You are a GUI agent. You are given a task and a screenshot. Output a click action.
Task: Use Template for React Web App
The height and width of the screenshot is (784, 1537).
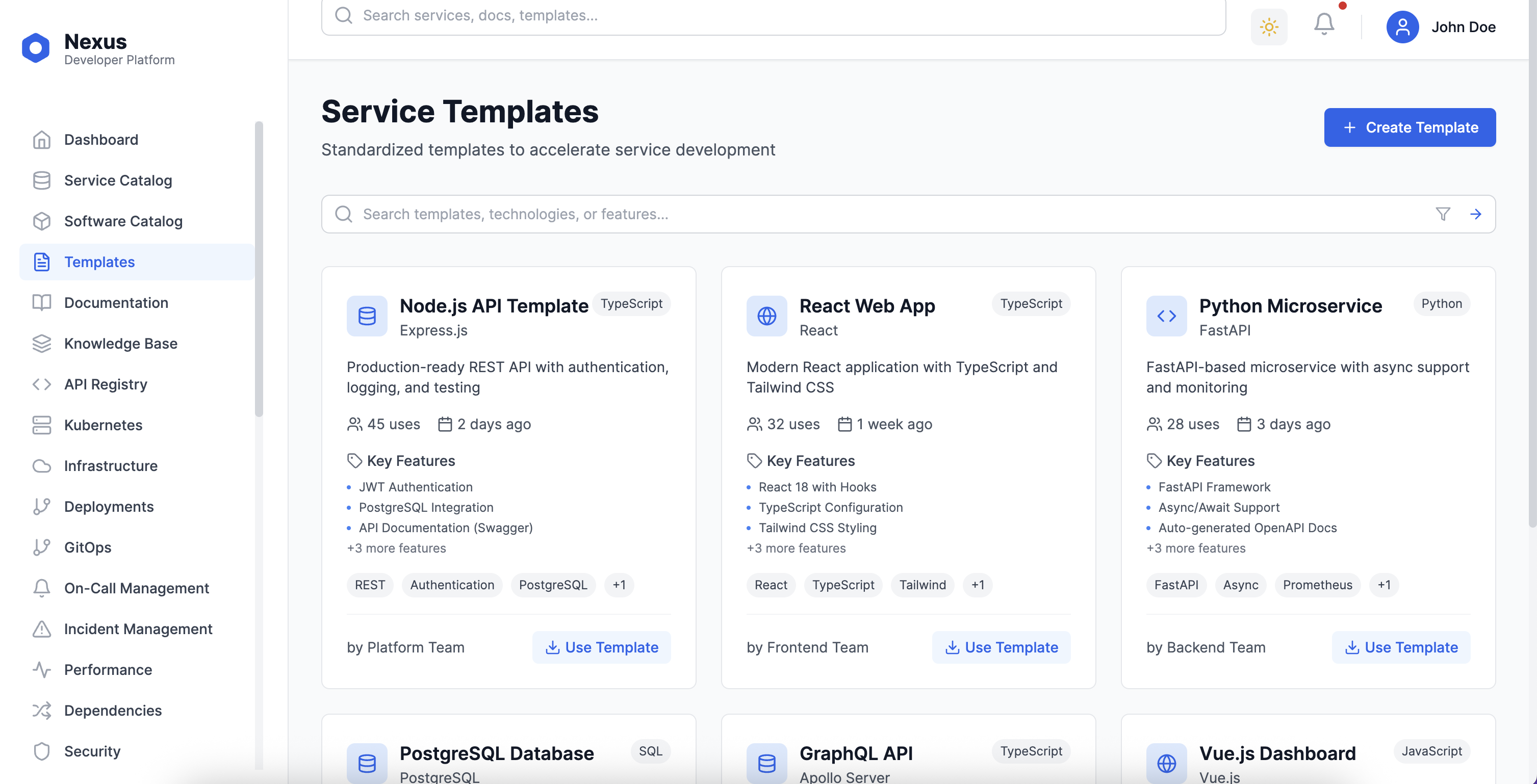1001,647
